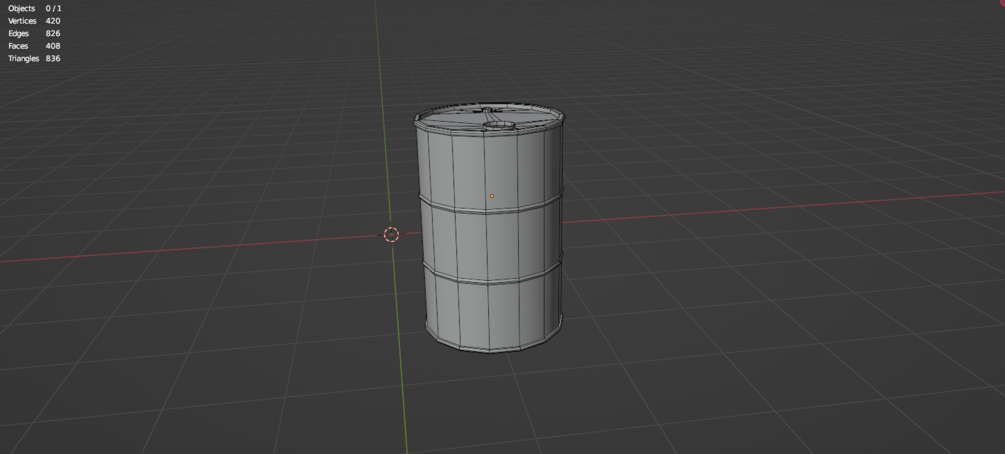Image resolution: width=1005 pixels, height=454 pixels.
Task: Click the "Triangles 836" statistic
Action: pos(34,58)
